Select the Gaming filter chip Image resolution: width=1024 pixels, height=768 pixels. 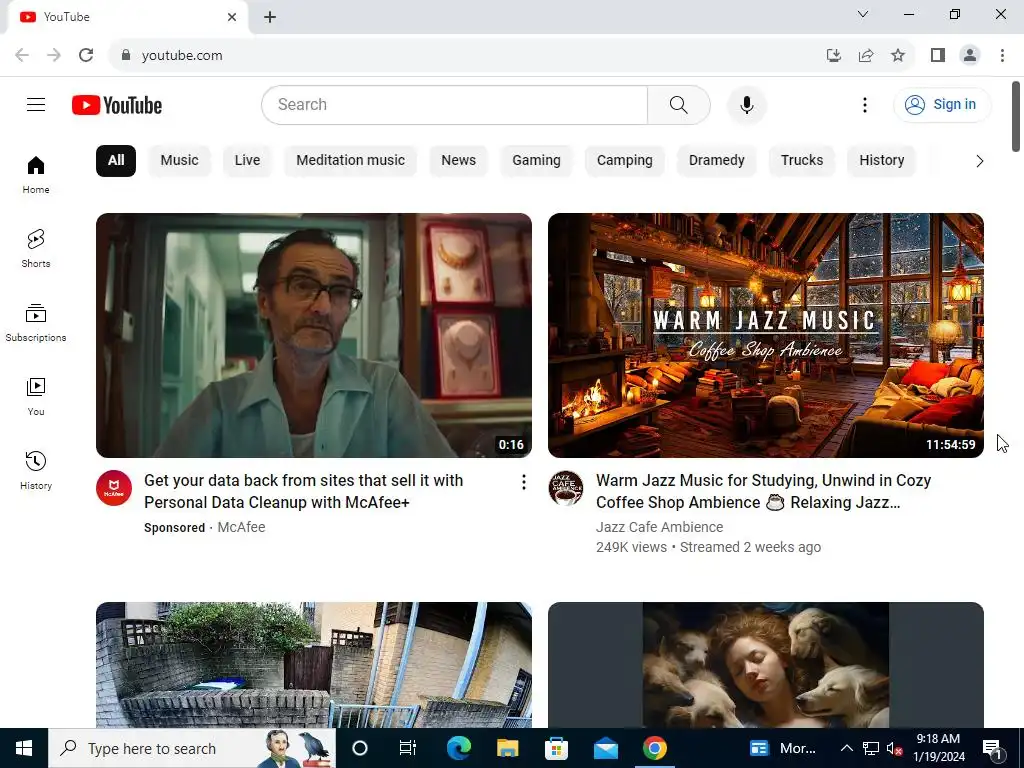coord(536,161)
